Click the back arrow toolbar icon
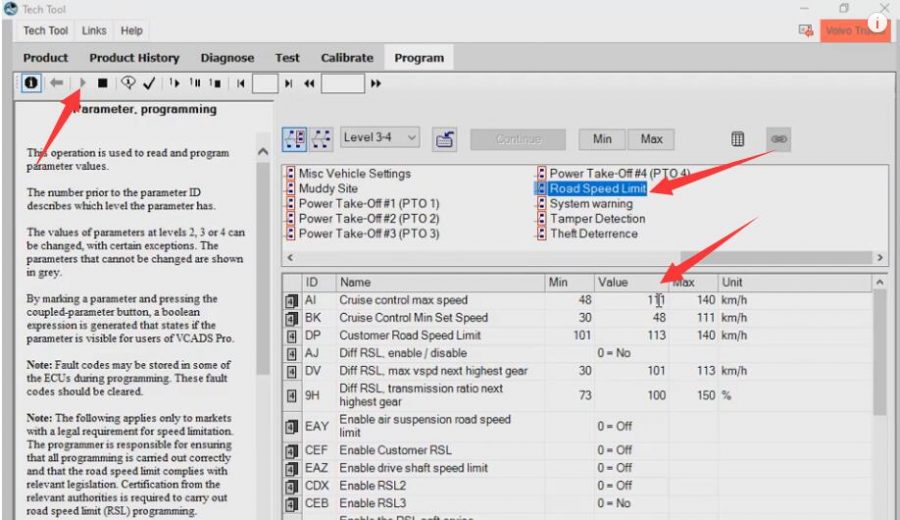Image resolution: width=900 pixels, height=520 pixels. coord(56,83)
